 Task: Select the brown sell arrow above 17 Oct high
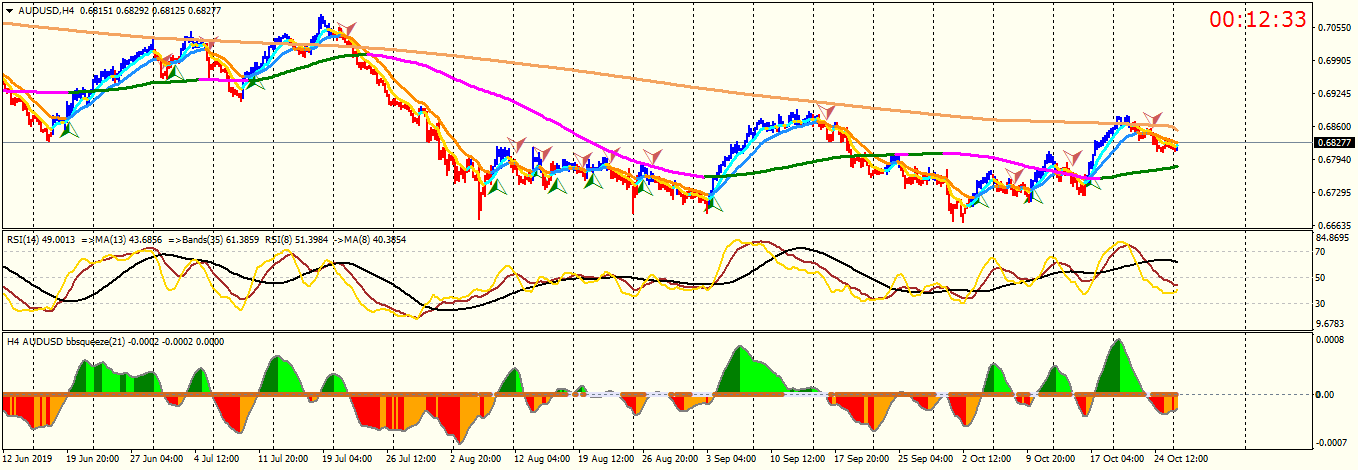1153,119
